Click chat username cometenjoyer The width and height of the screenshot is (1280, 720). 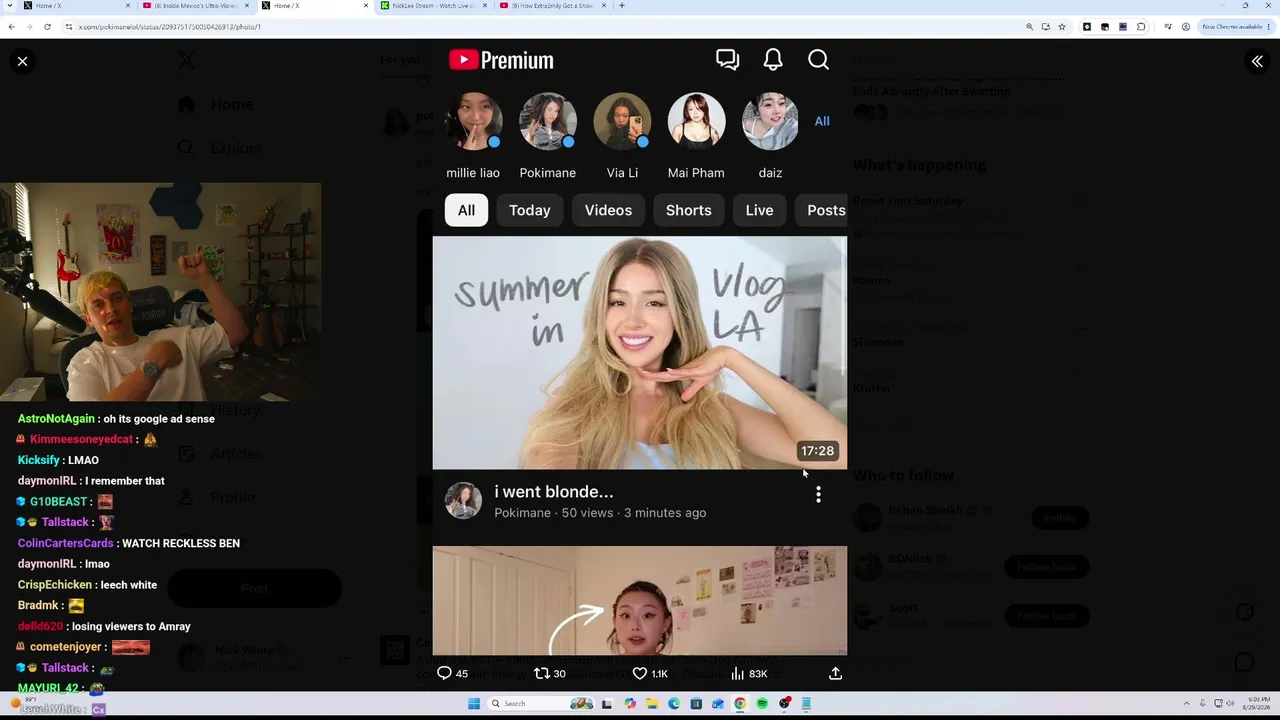coord(67,647)
